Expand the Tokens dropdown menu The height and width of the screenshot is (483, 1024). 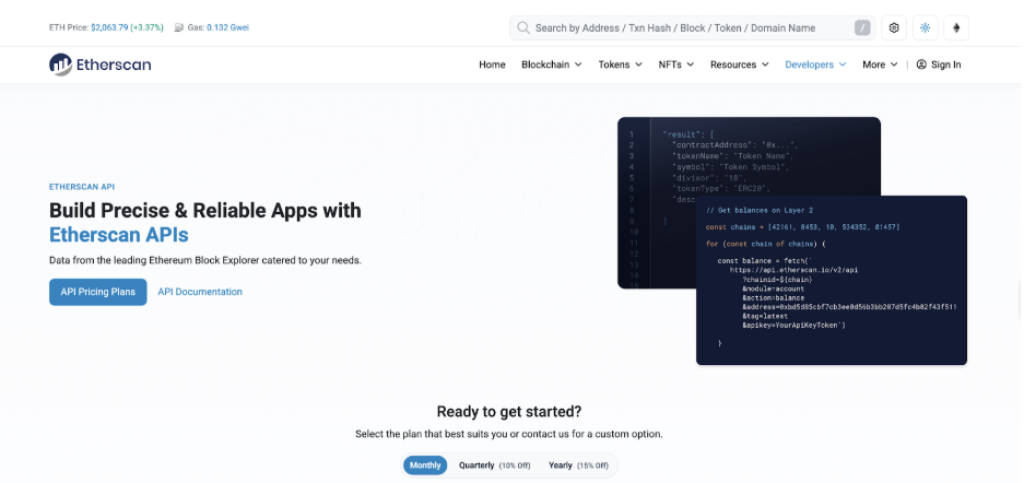click(620, 65)
